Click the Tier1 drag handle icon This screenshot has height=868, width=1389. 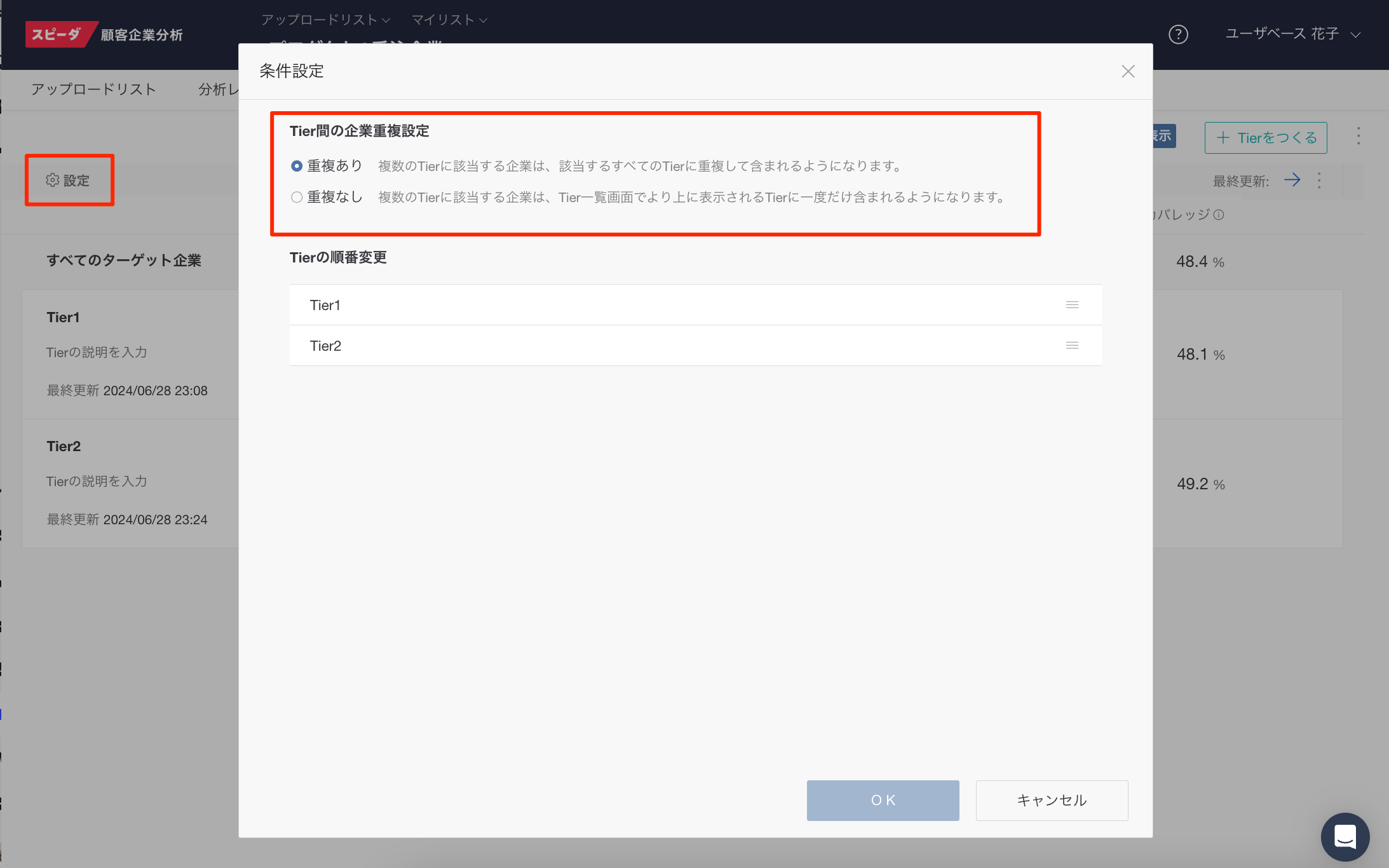click(1072, 305)
